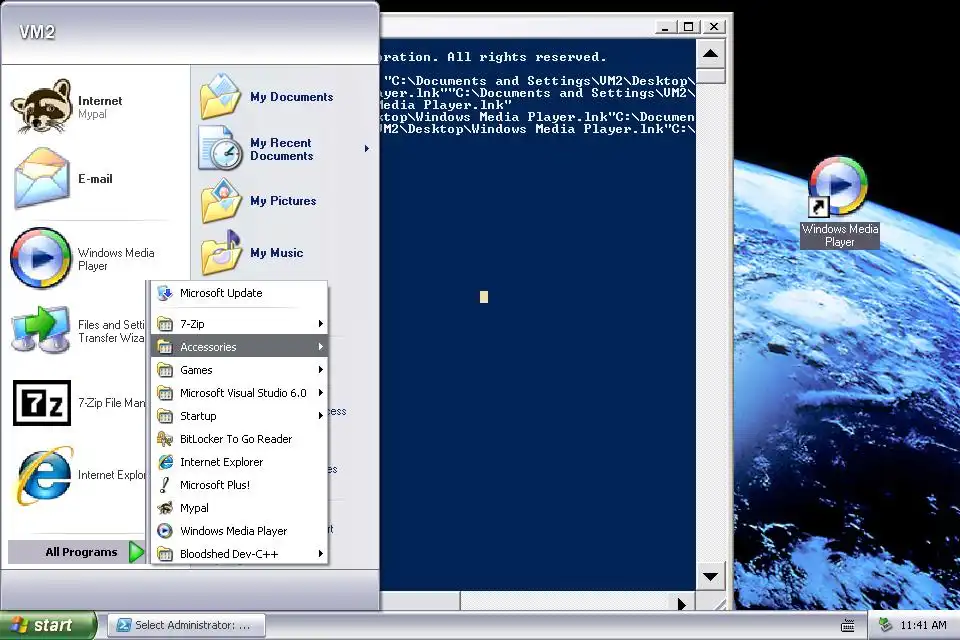Viewport: 960px width, 640px height.
Task: Click the 7-Zip folder icon
Action: [x=165, y=323]
